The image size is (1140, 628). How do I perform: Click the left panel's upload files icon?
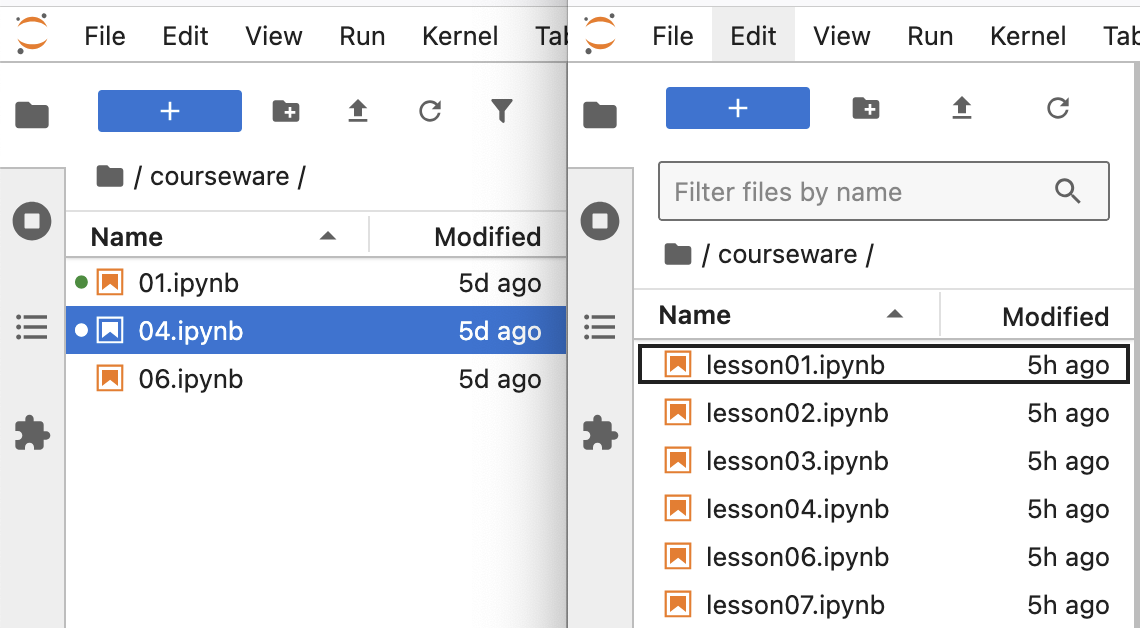(358, 111)
